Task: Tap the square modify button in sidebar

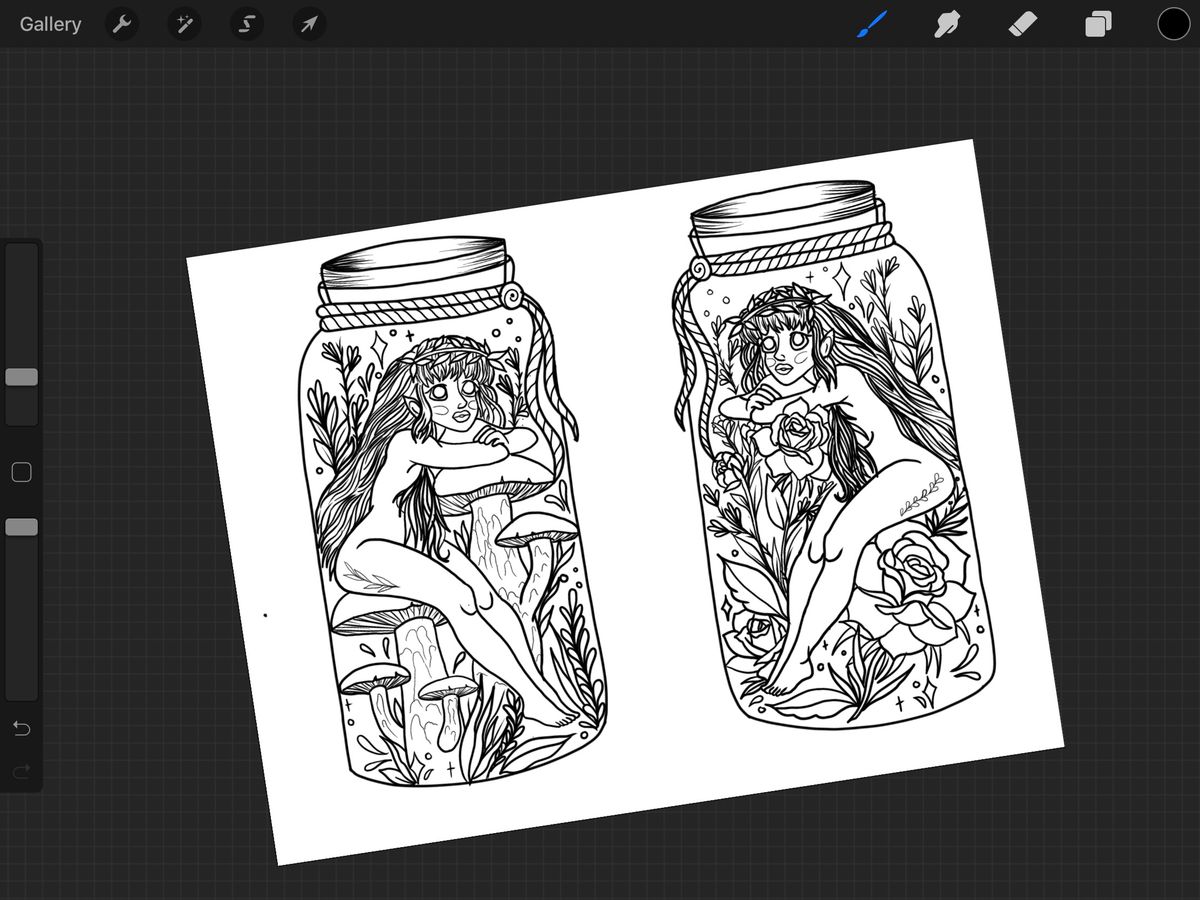Action: tap(21, 472)
